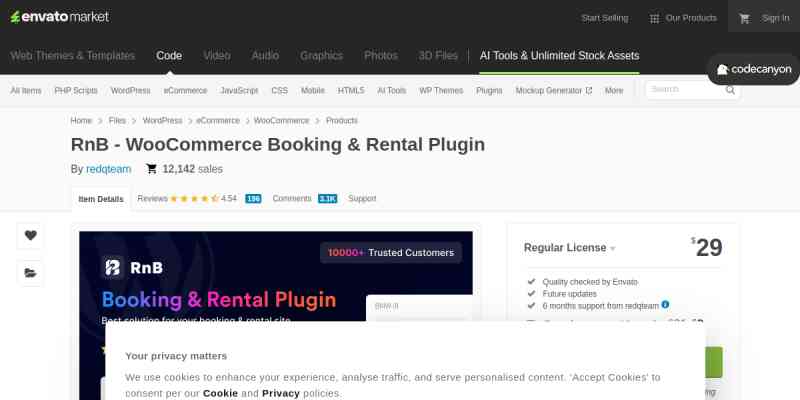Open the shopping cart icon
This screenshot has height=400, width=800.
coord(744,18)
